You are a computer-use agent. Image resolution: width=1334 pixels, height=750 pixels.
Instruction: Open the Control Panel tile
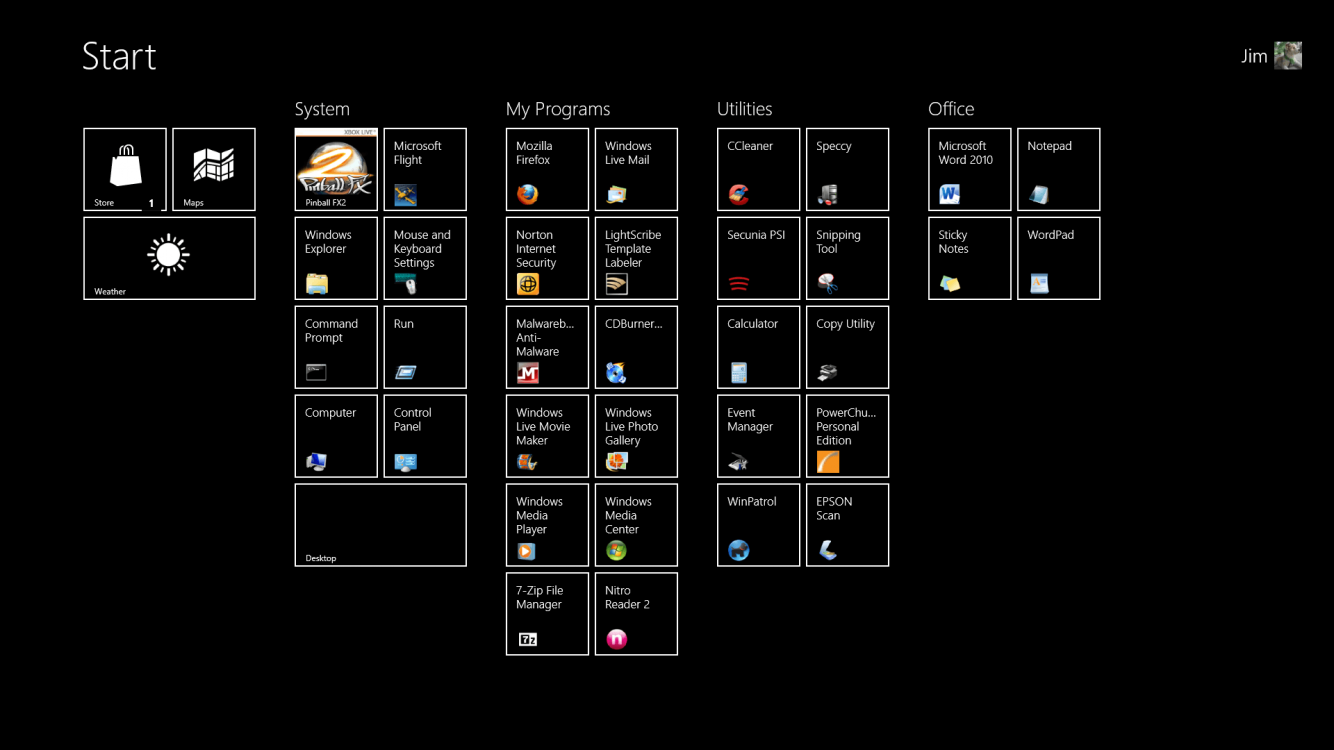tap(425, 436)
